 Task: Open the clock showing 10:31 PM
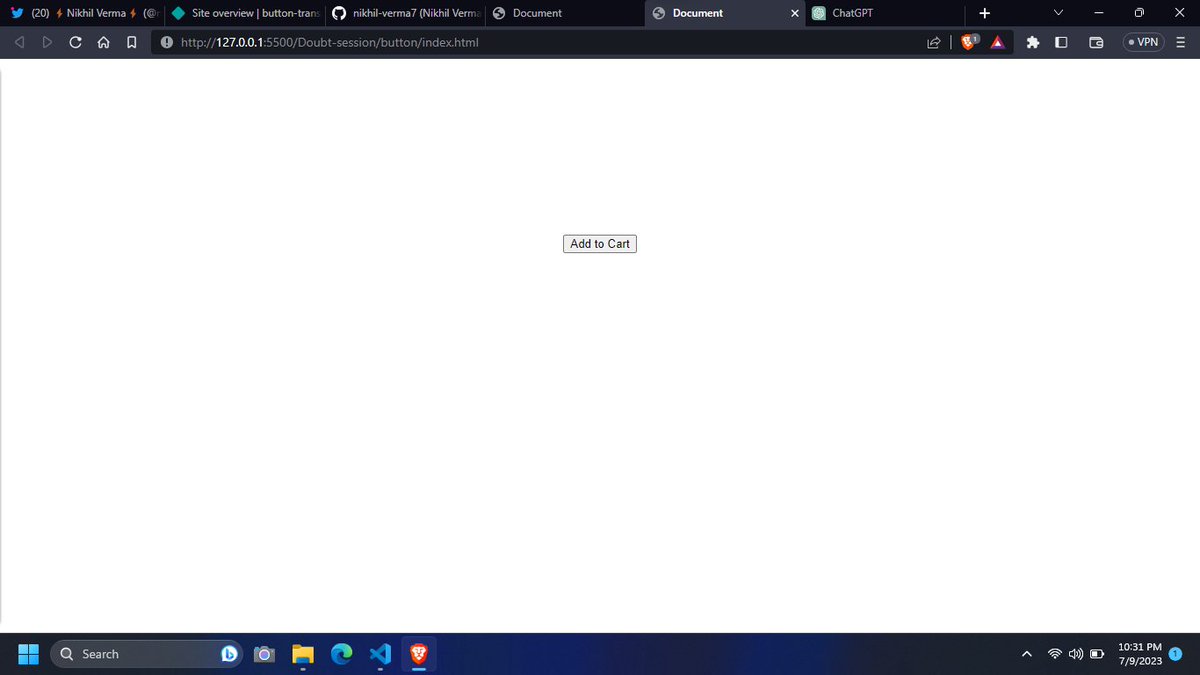pos(1139,654)
